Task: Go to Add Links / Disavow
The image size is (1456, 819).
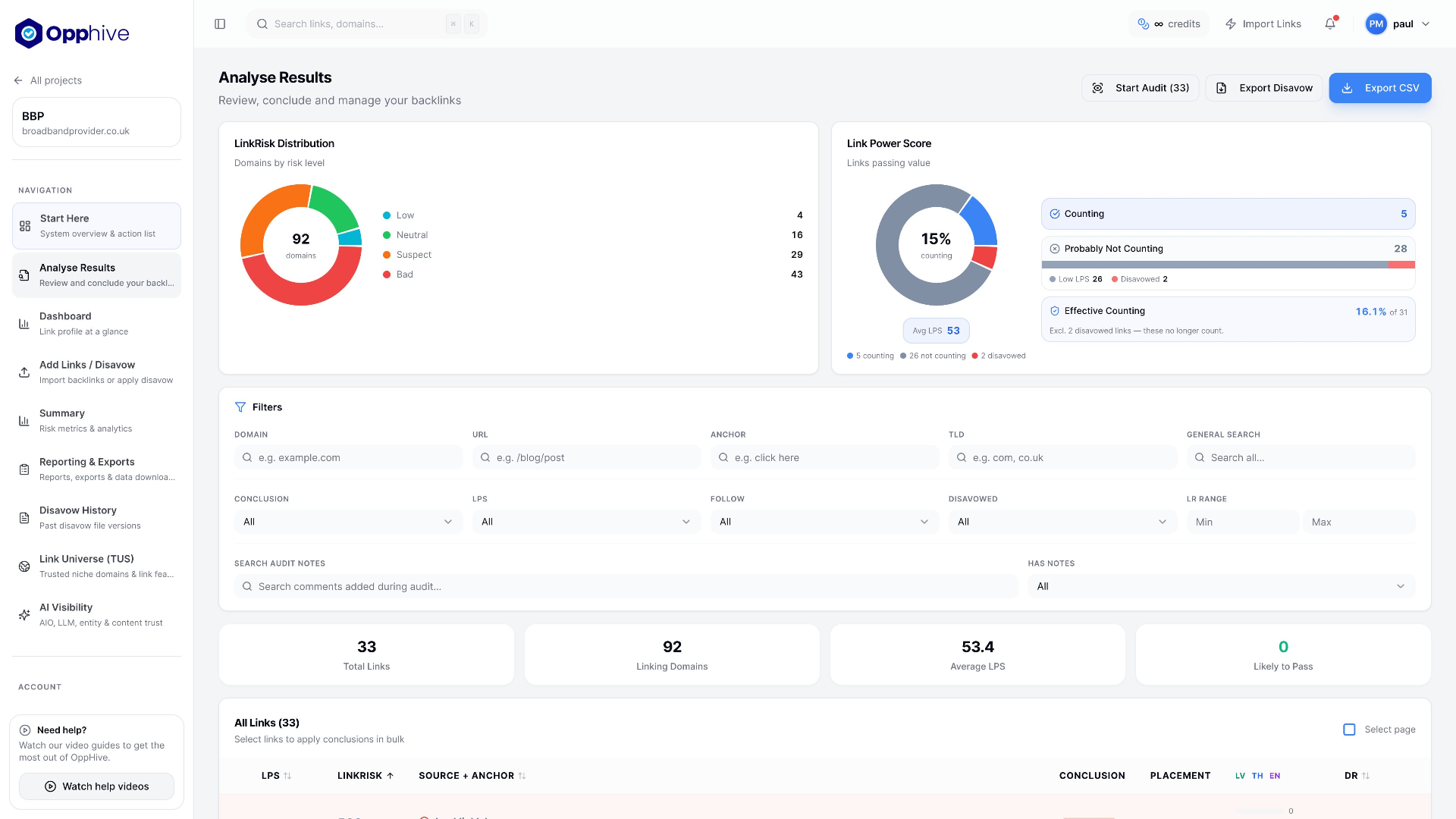Action: (x=96, y=372)
